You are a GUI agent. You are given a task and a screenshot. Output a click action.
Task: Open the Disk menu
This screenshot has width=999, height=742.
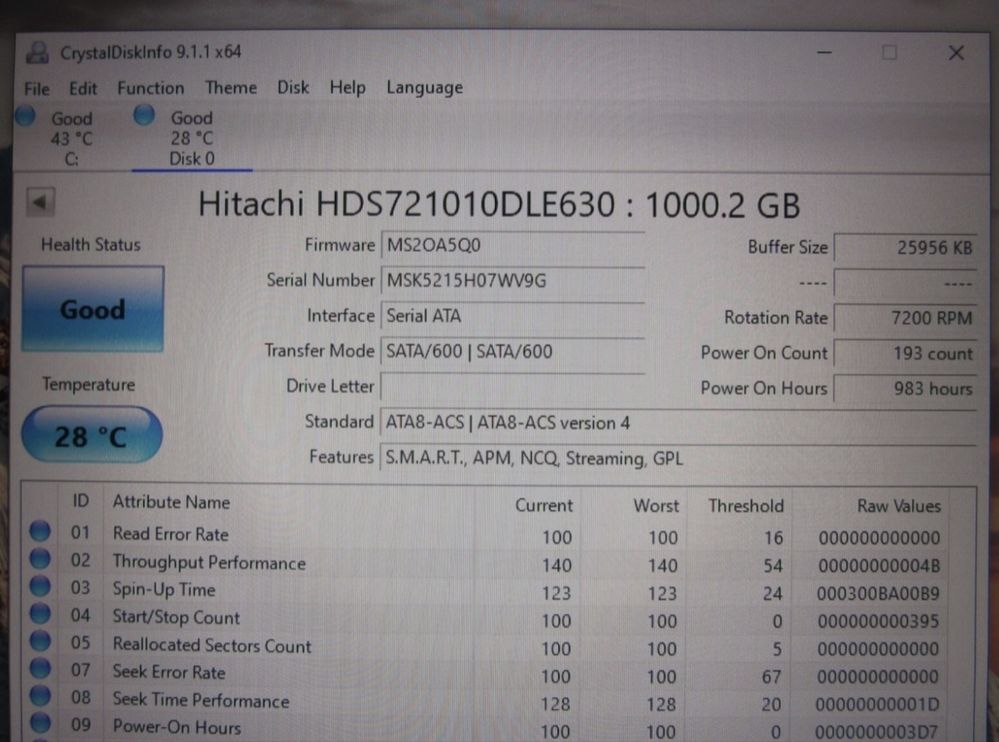tap(293, 87)
